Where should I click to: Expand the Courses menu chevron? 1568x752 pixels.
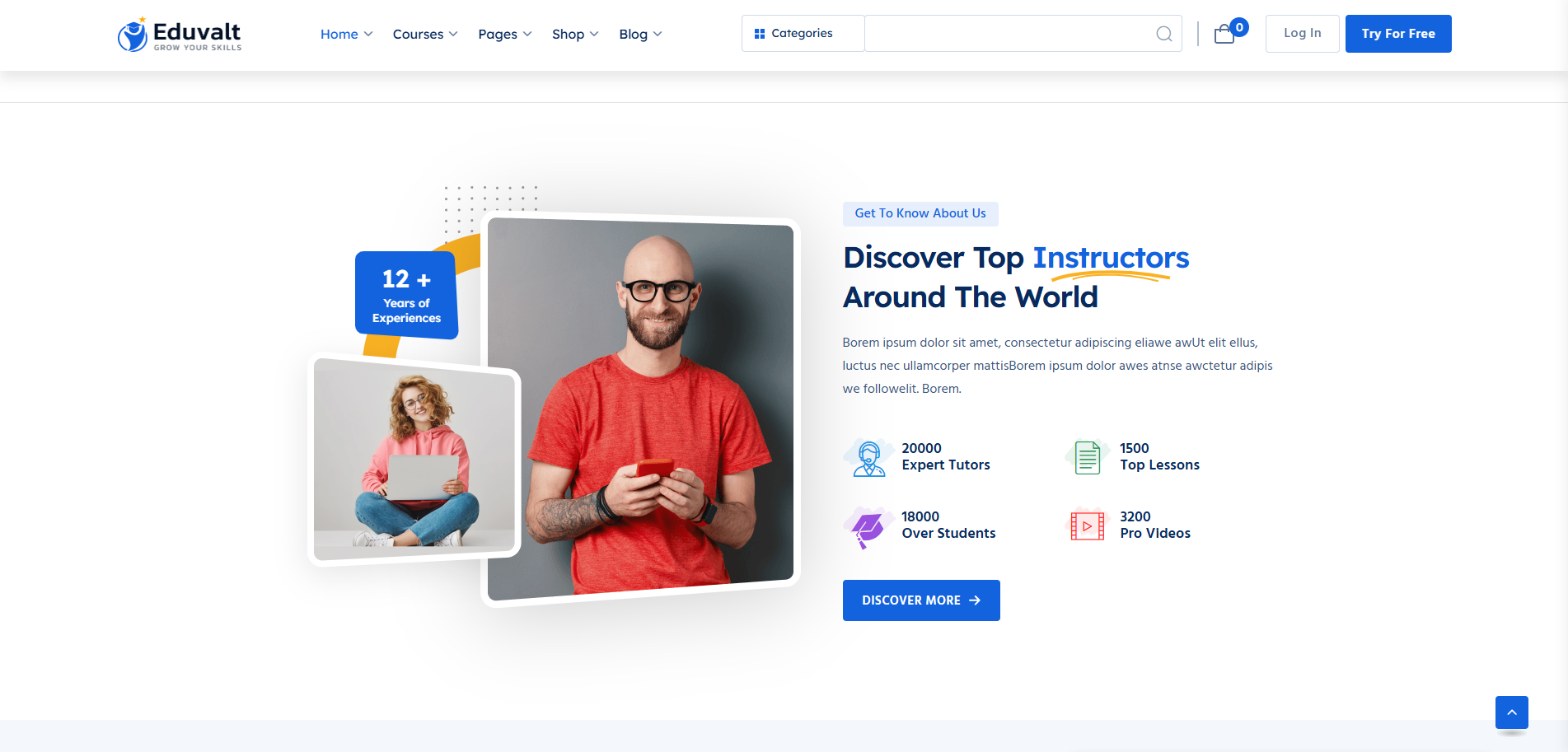coord(453,34)
